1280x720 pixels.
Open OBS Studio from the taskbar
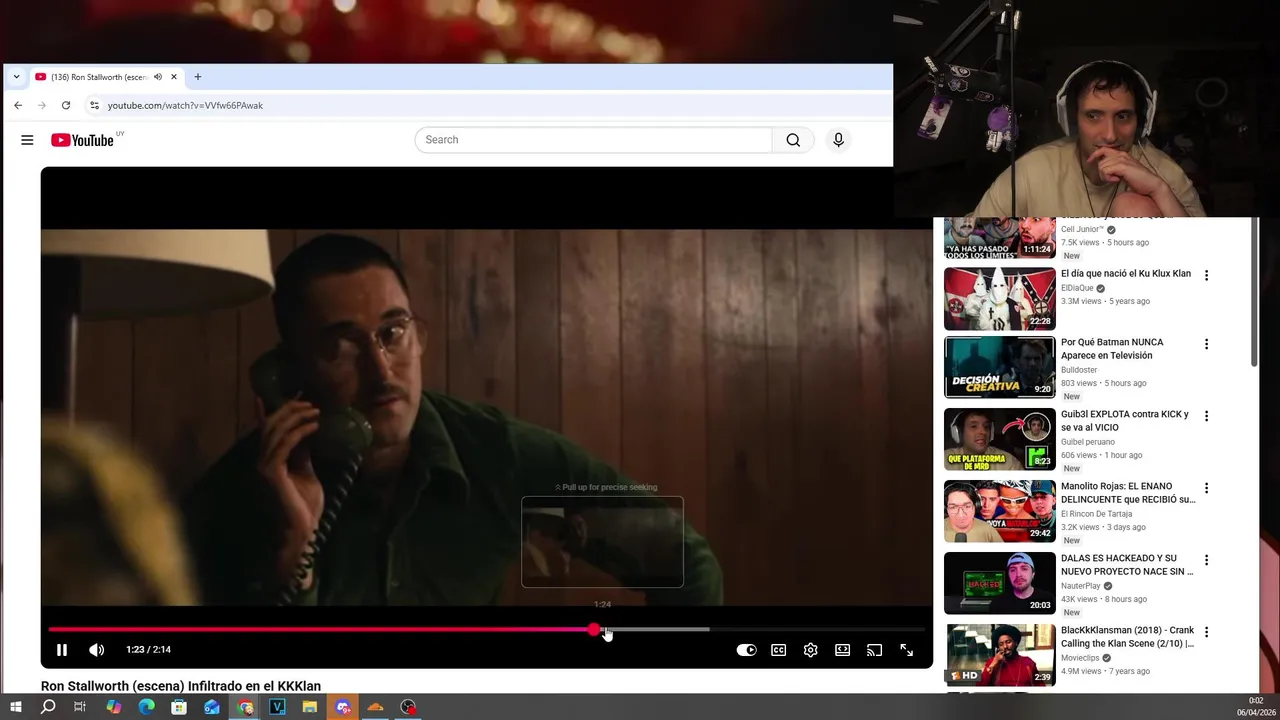click(408, 707)
